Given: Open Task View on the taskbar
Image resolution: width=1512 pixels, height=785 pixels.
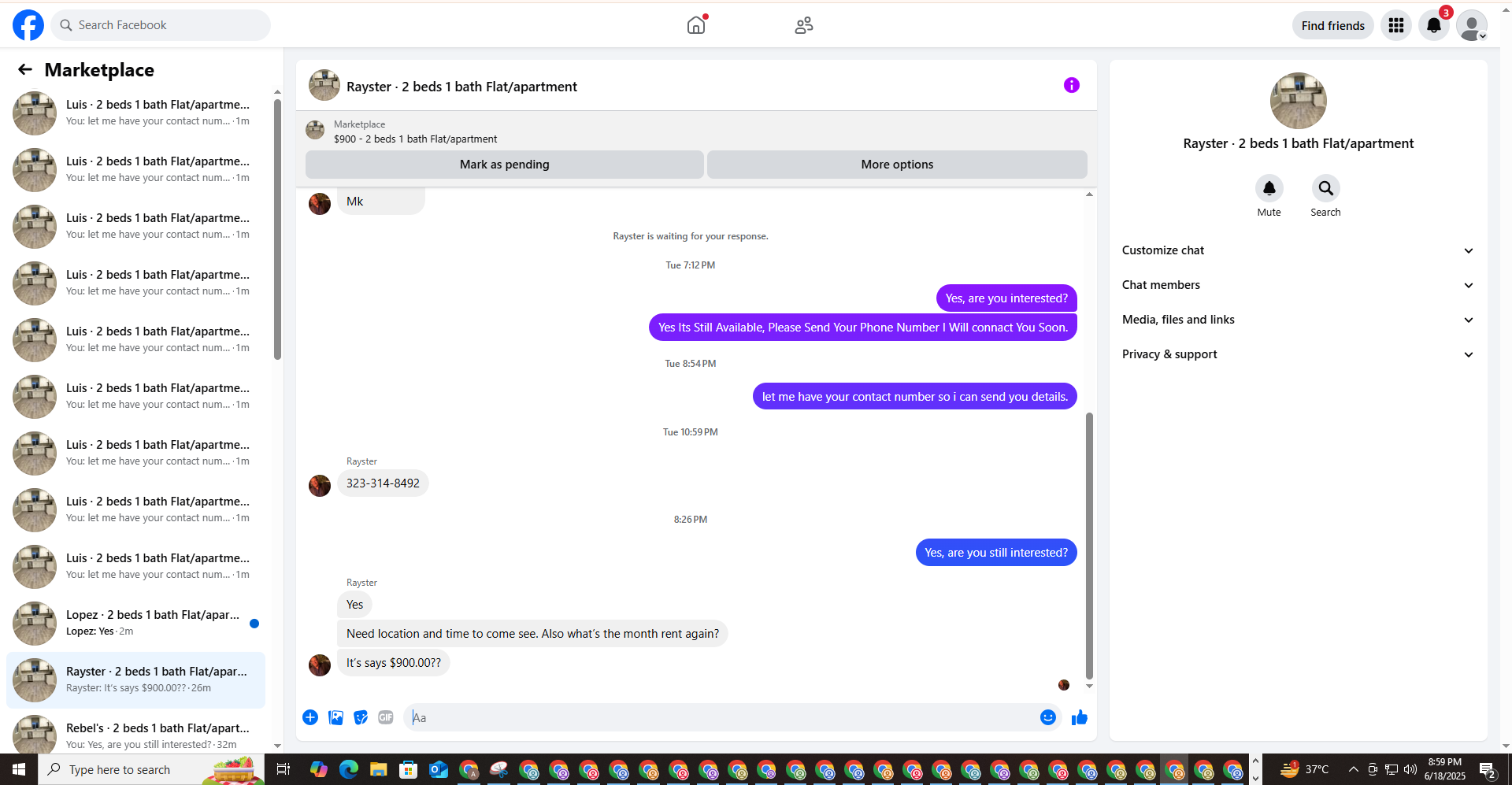Looking at the screenshot, I should (x=283, y=769).
